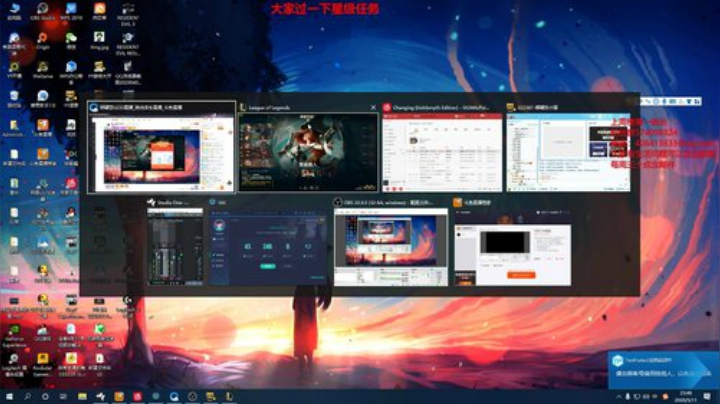Open Cortana circle on the taskbar
This screenshot has width=720, height=404.
click(45, 396)
